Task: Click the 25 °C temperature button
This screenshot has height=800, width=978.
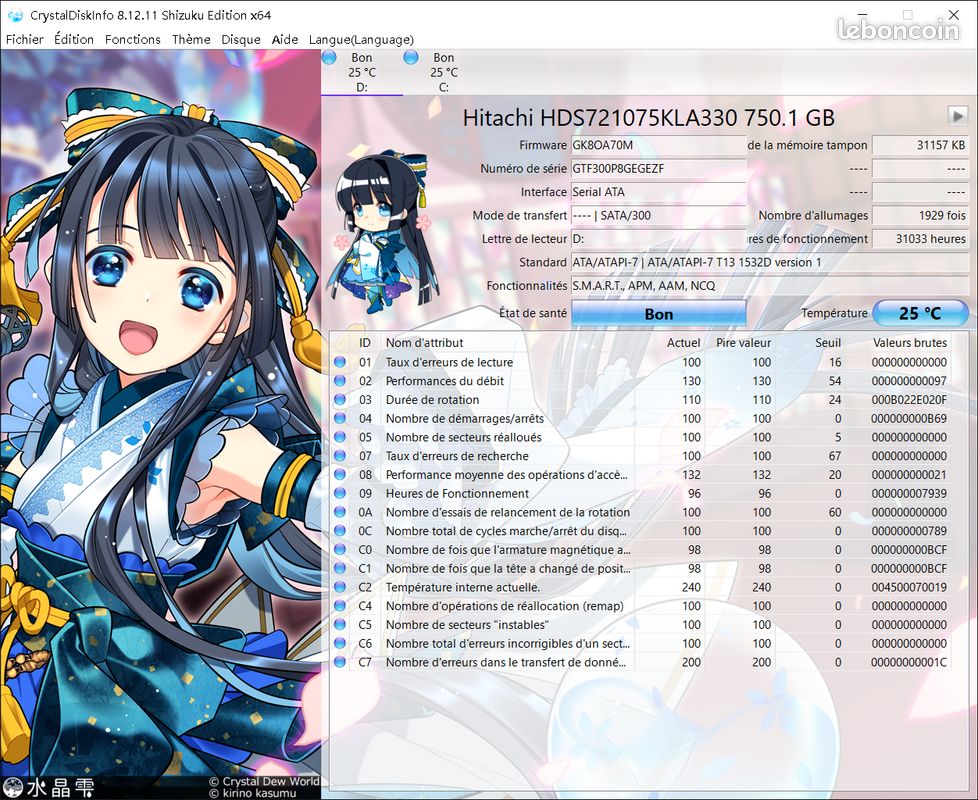Action: point(920,313)
